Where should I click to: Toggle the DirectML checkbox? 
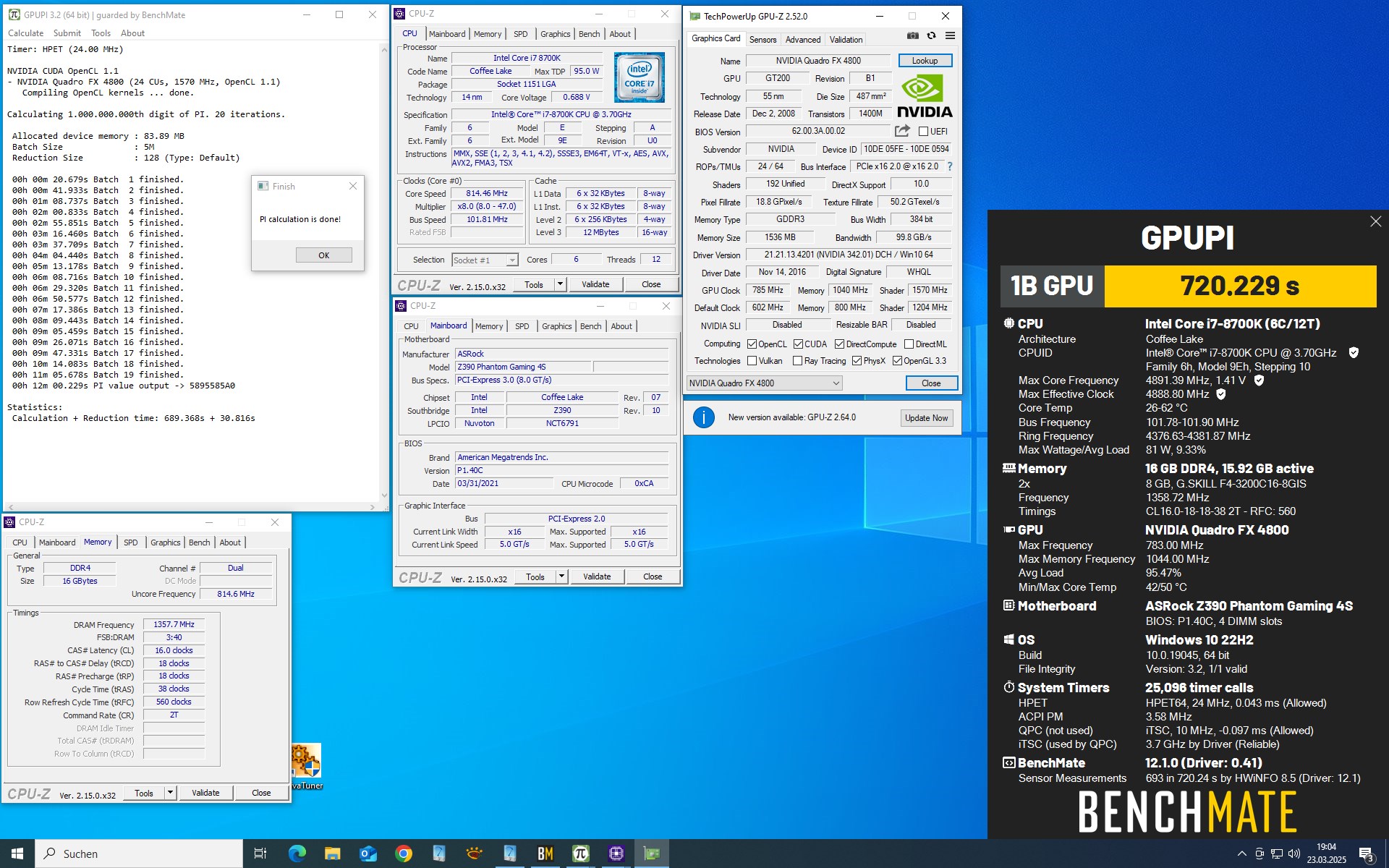[x=909, y=344]
